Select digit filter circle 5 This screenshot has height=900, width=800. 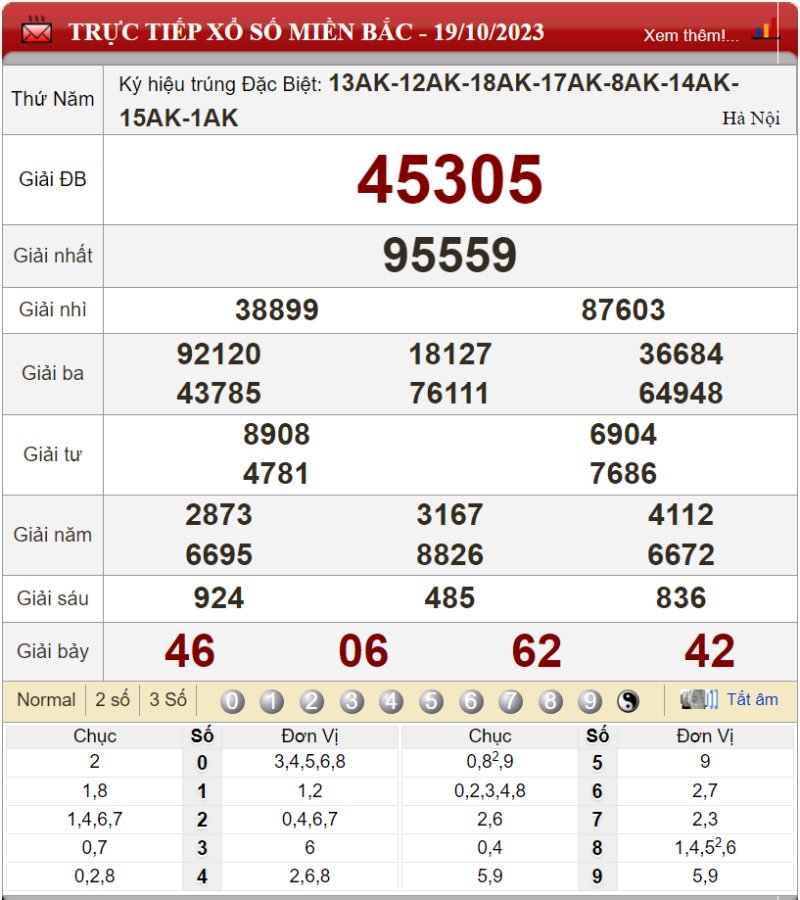click(431, 701)
